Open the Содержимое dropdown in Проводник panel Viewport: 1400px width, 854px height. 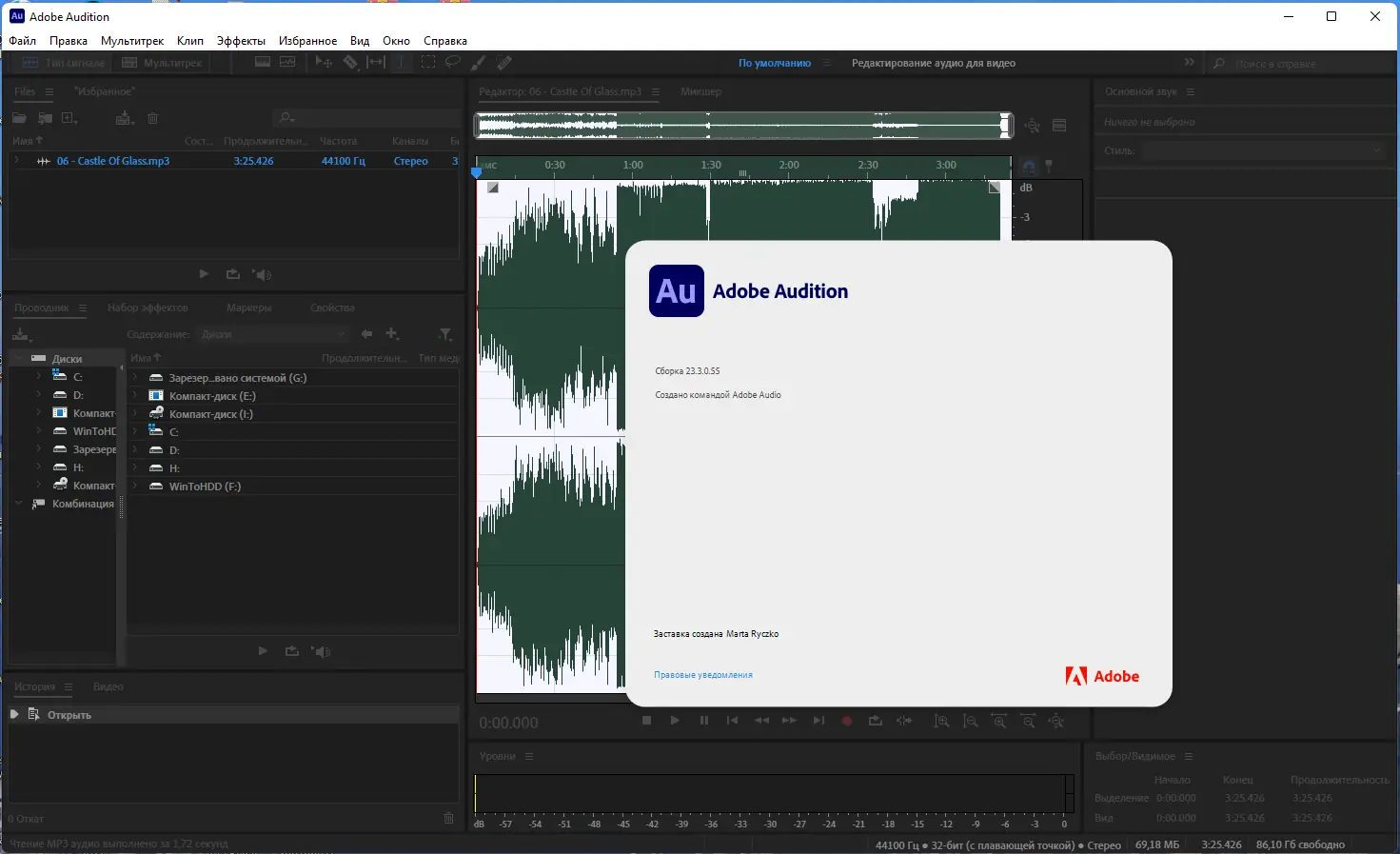272,333
